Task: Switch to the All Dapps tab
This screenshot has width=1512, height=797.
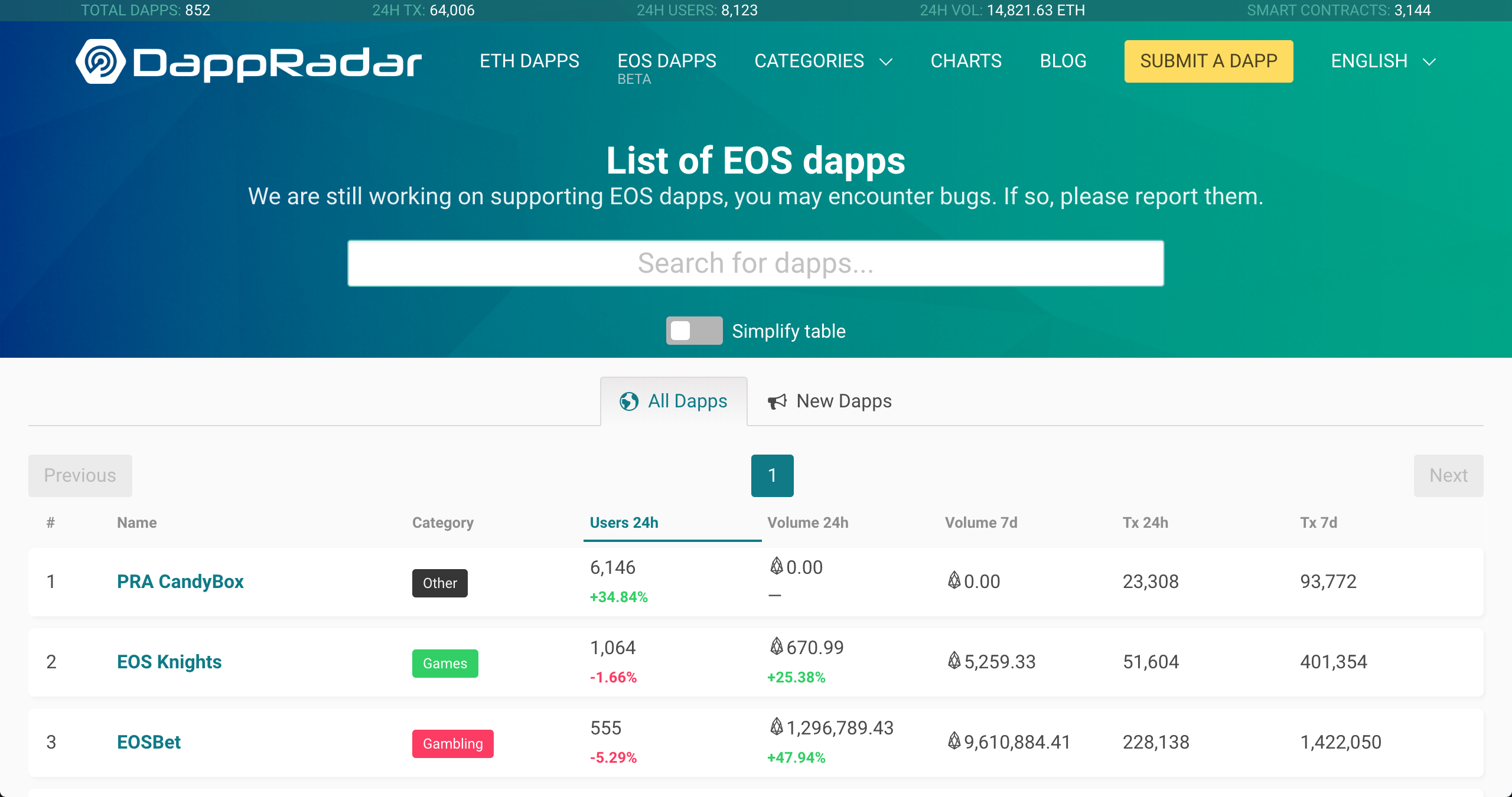Action: [674, 401]
